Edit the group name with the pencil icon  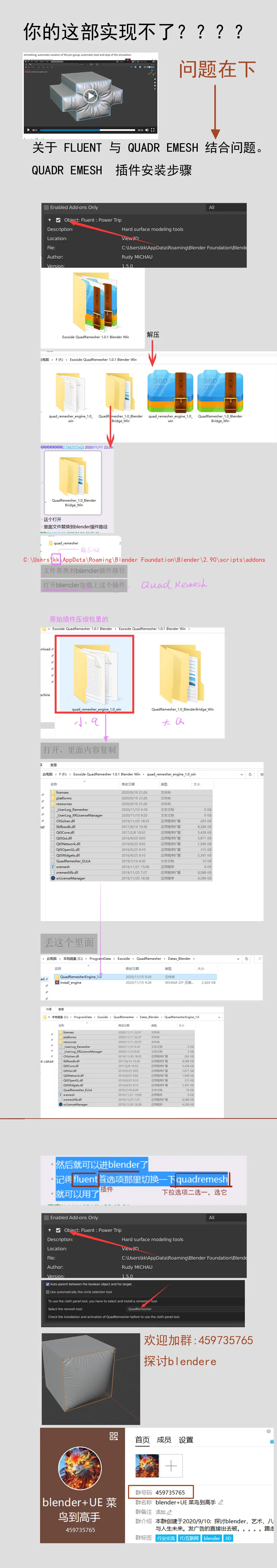tap(220, 1502)
